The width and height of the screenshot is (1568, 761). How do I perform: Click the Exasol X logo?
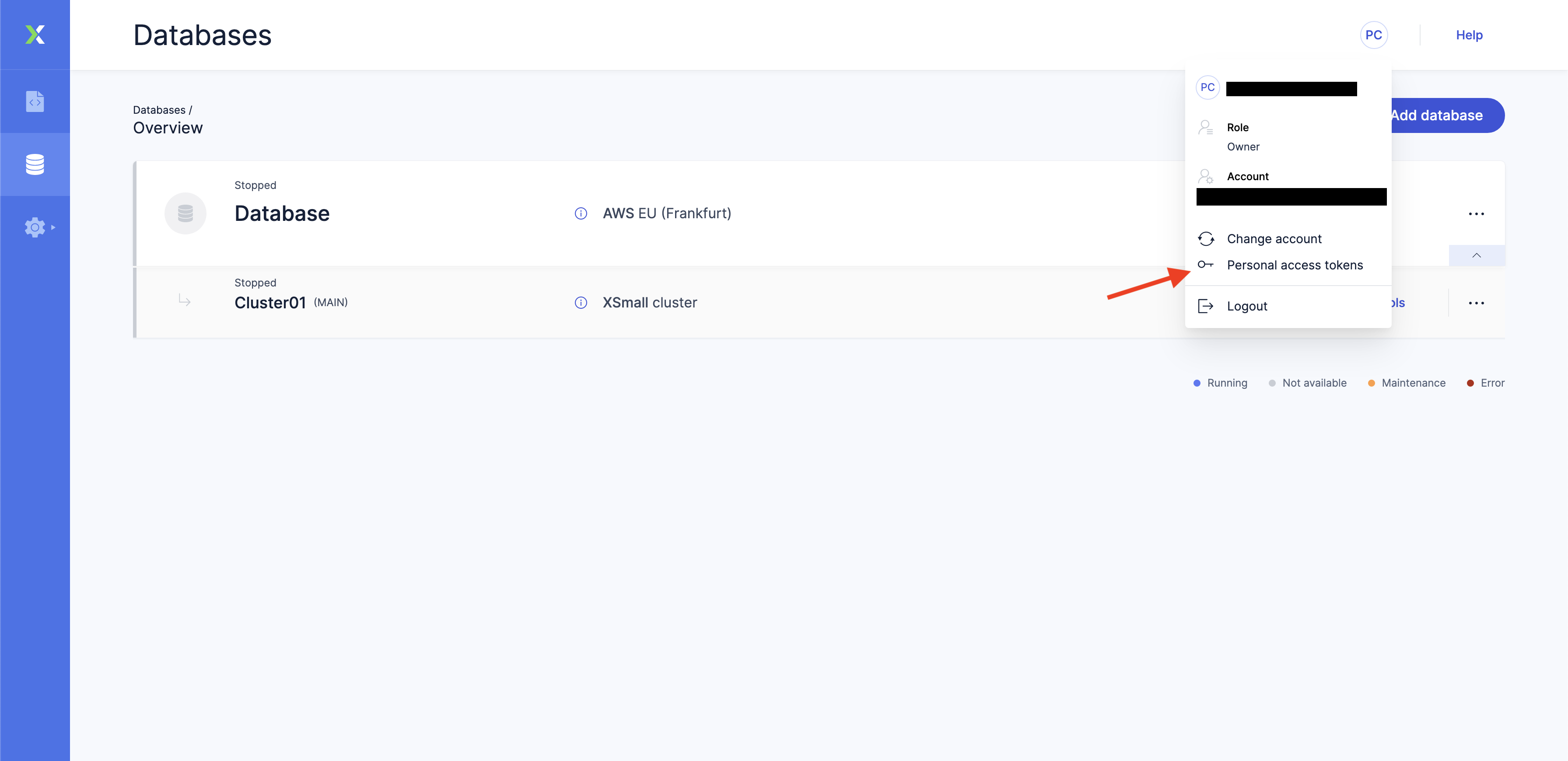(x=35, y=35)
